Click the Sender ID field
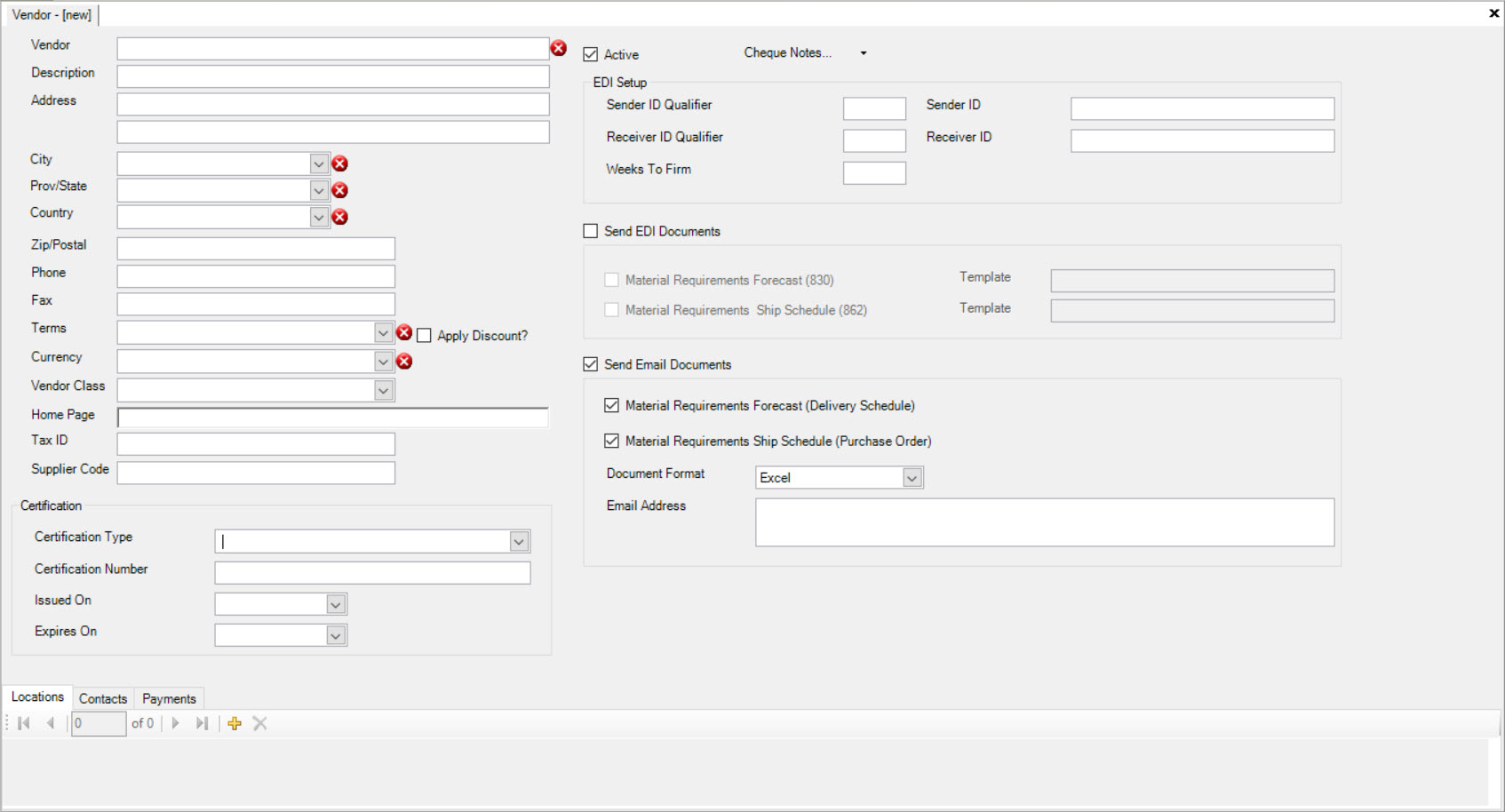 1202,108
